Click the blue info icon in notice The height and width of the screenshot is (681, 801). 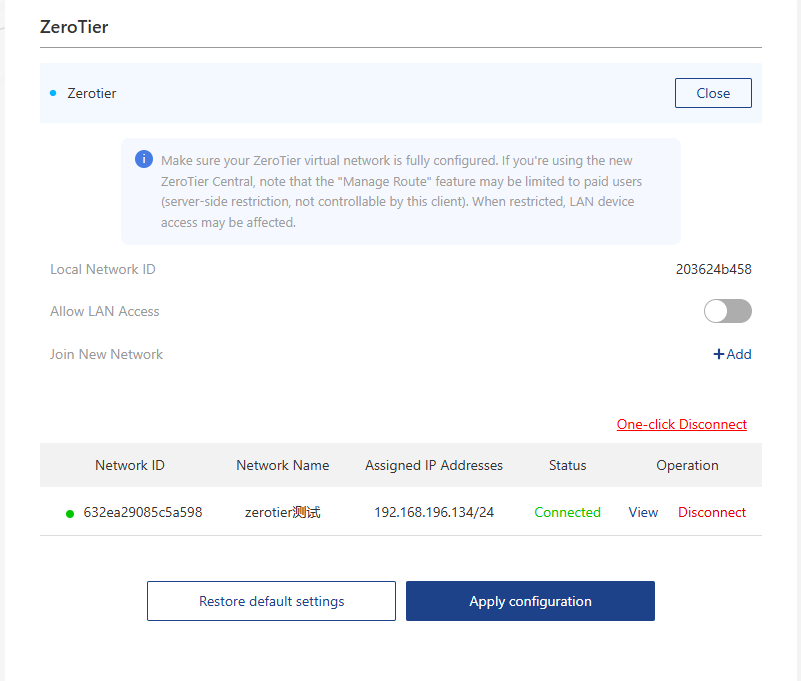pos(144,159)
